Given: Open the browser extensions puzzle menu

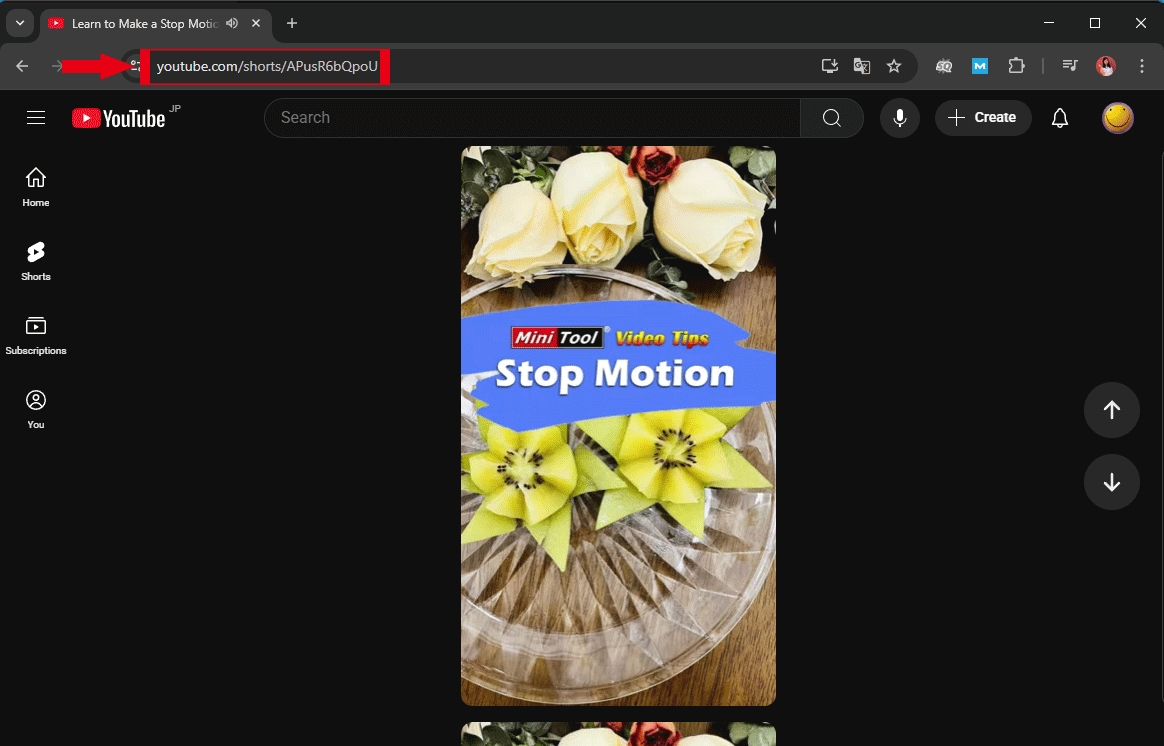Looking at the screenshot, I should [1017, 66].
